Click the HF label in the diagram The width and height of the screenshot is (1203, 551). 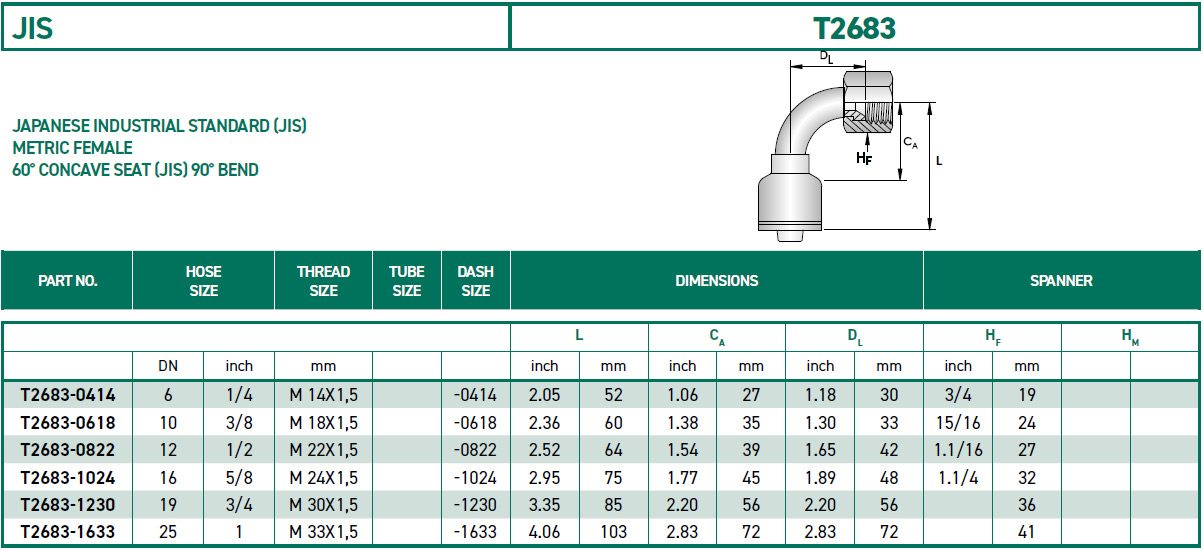[x=864, y=157]
